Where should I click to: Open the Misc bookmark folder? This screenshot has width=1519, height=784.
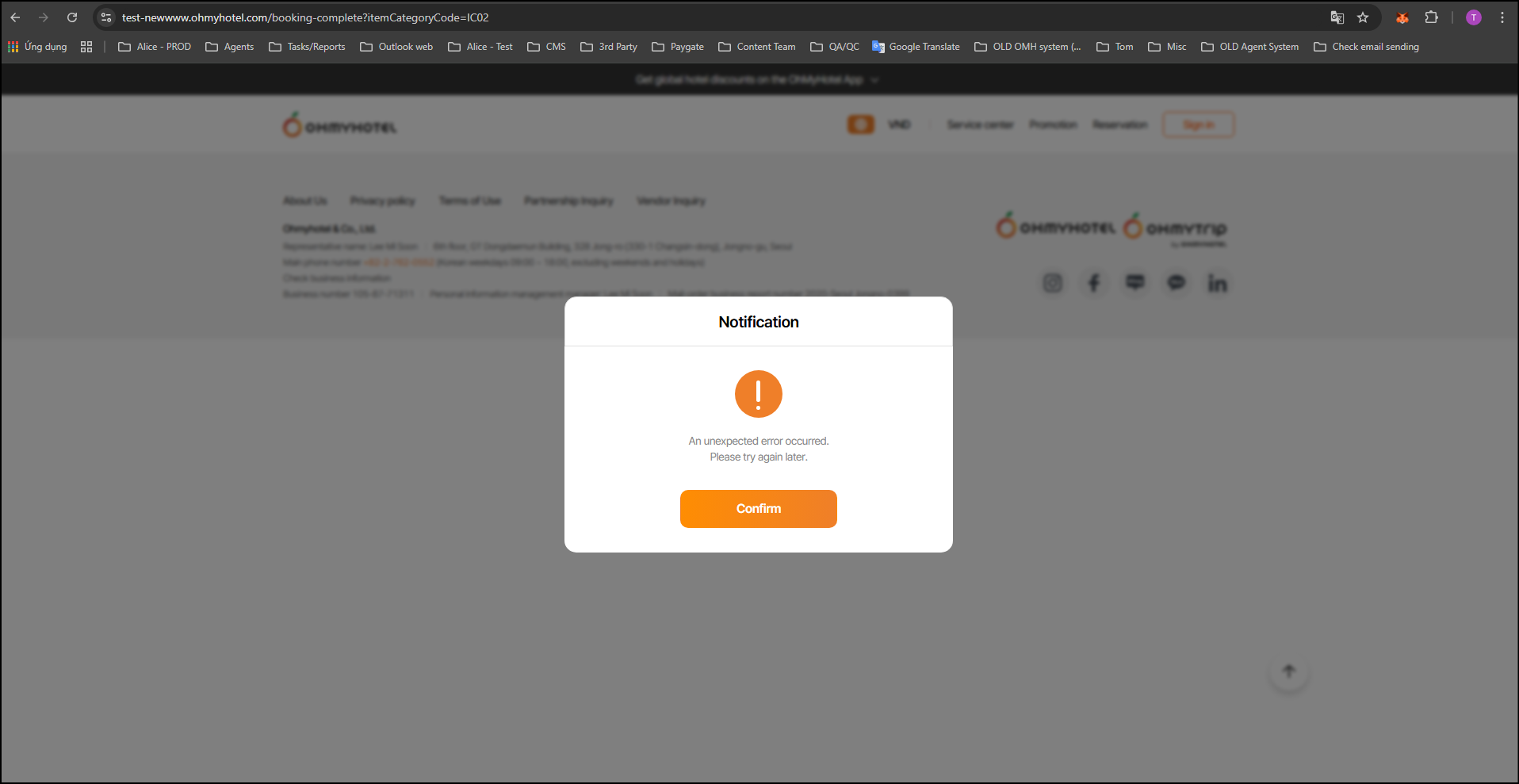[1167, 47]
